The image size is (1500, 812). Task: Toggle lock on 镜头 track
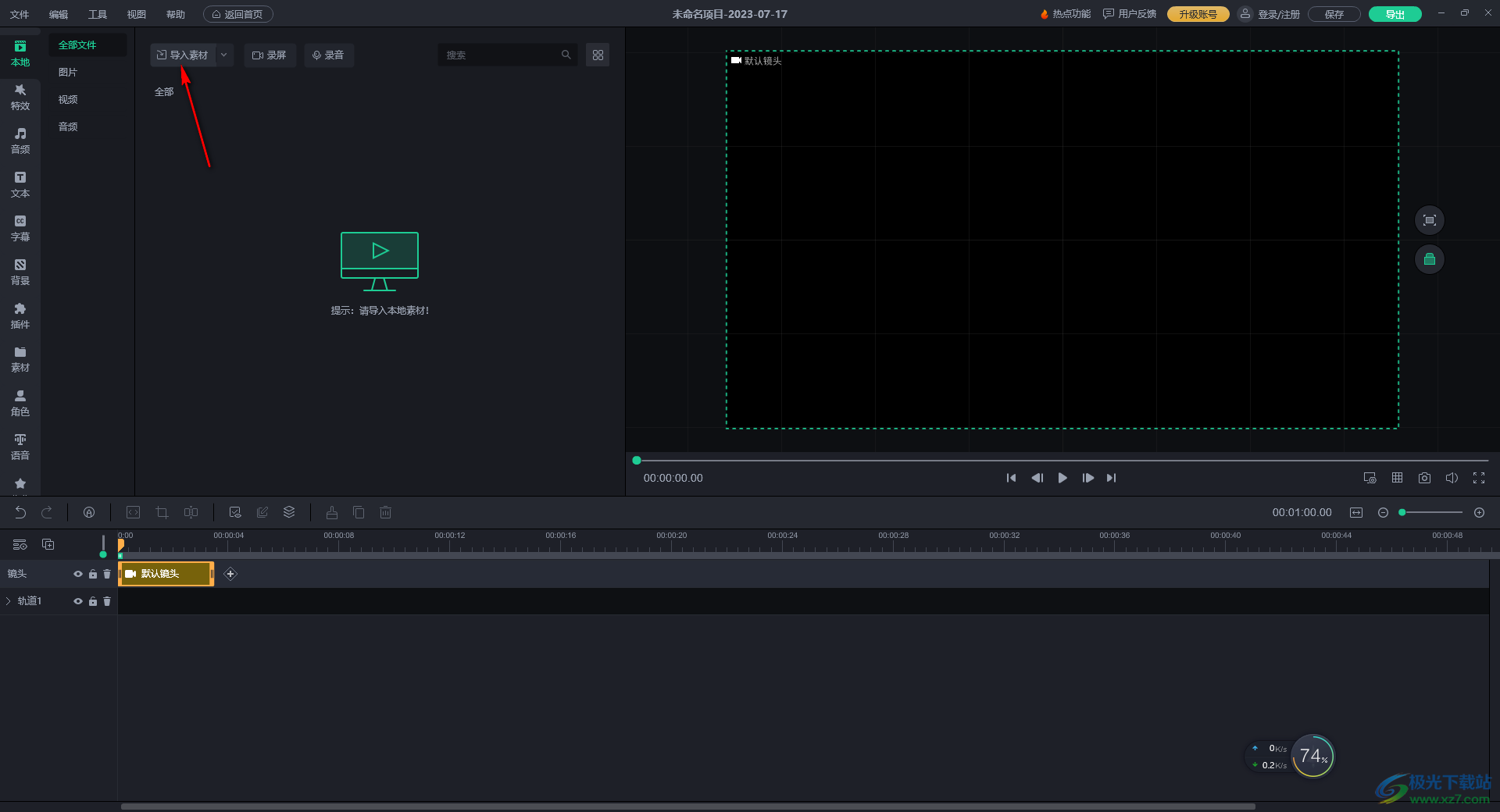coord(93,574)
